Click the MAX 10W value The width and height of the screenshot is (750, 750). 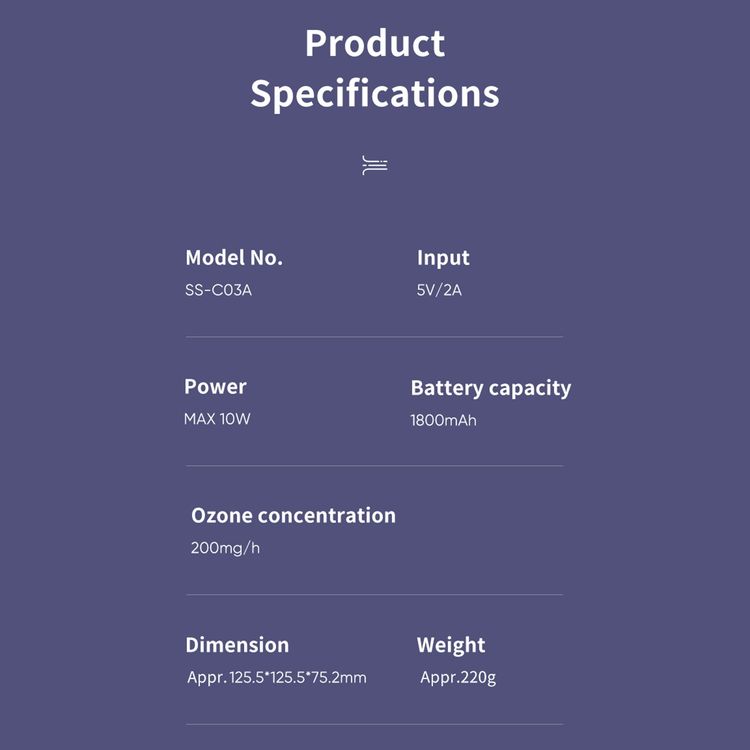(217, 419)
